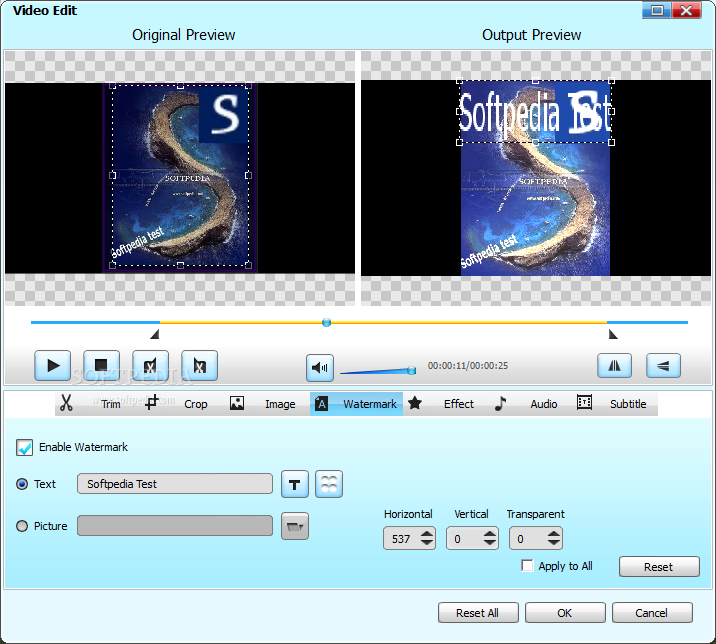716x644 pixels.
Task: Close the Video Edit window
Action: (x=686, y=10)
